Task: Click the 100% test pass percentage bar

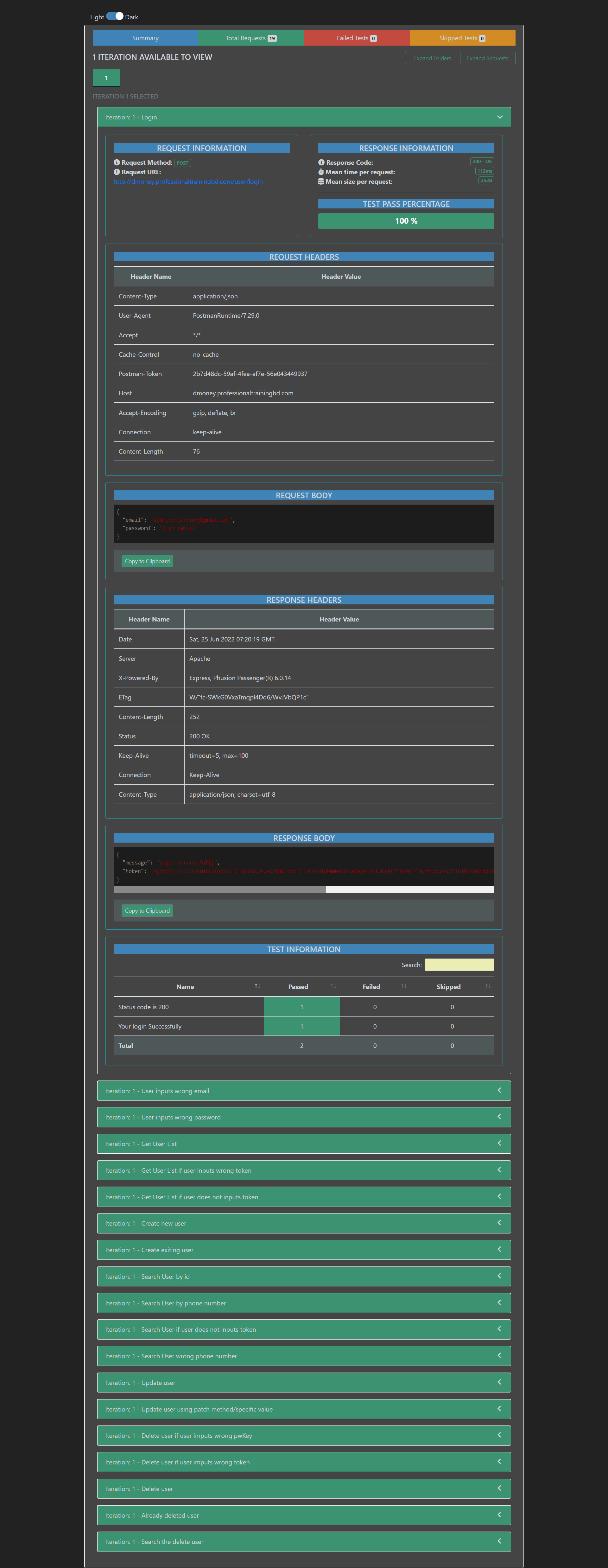Action: click(x=406, y=221)
